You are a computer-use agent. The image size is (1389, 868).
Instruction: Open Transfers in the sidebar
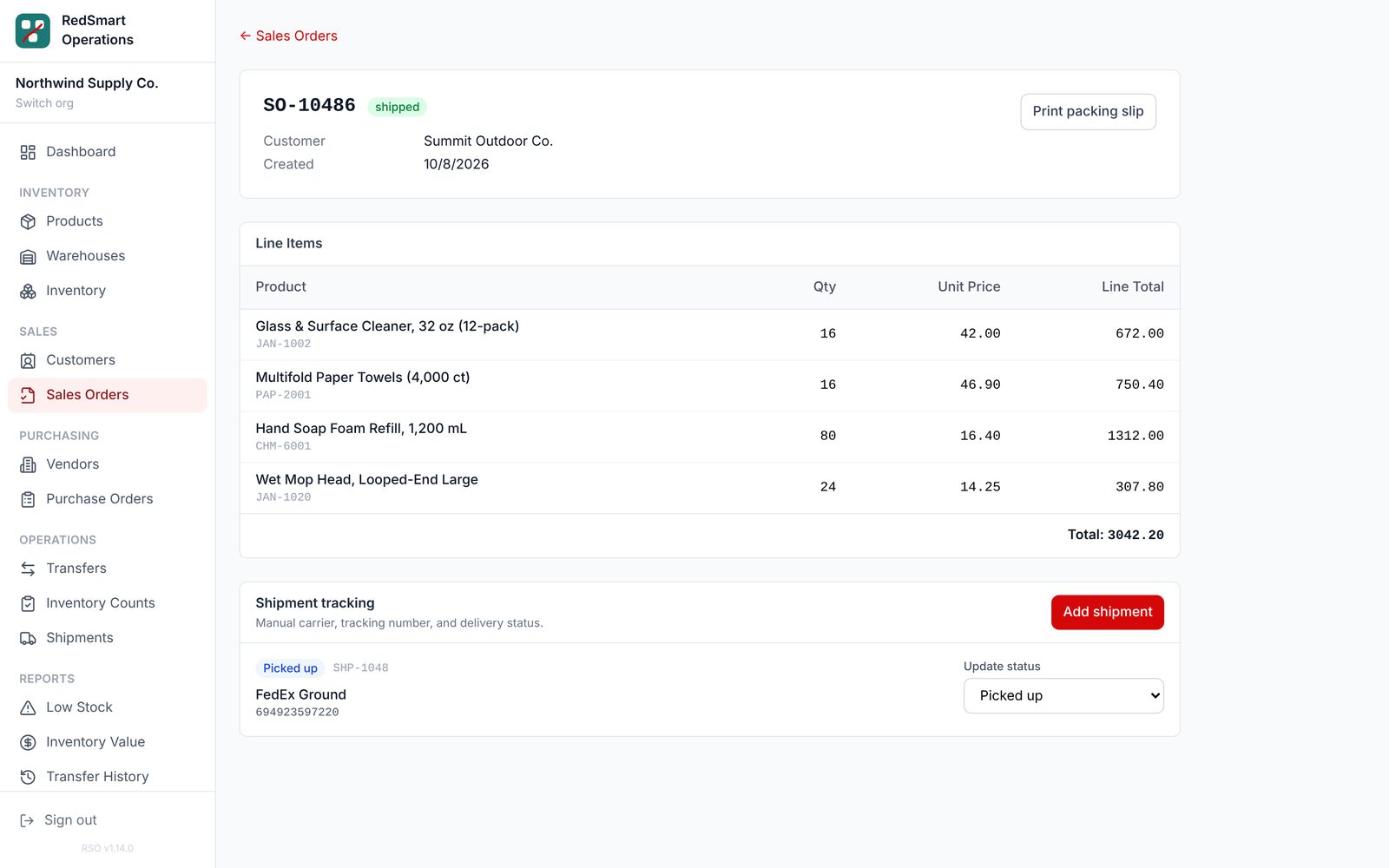[x=108, y=569]
